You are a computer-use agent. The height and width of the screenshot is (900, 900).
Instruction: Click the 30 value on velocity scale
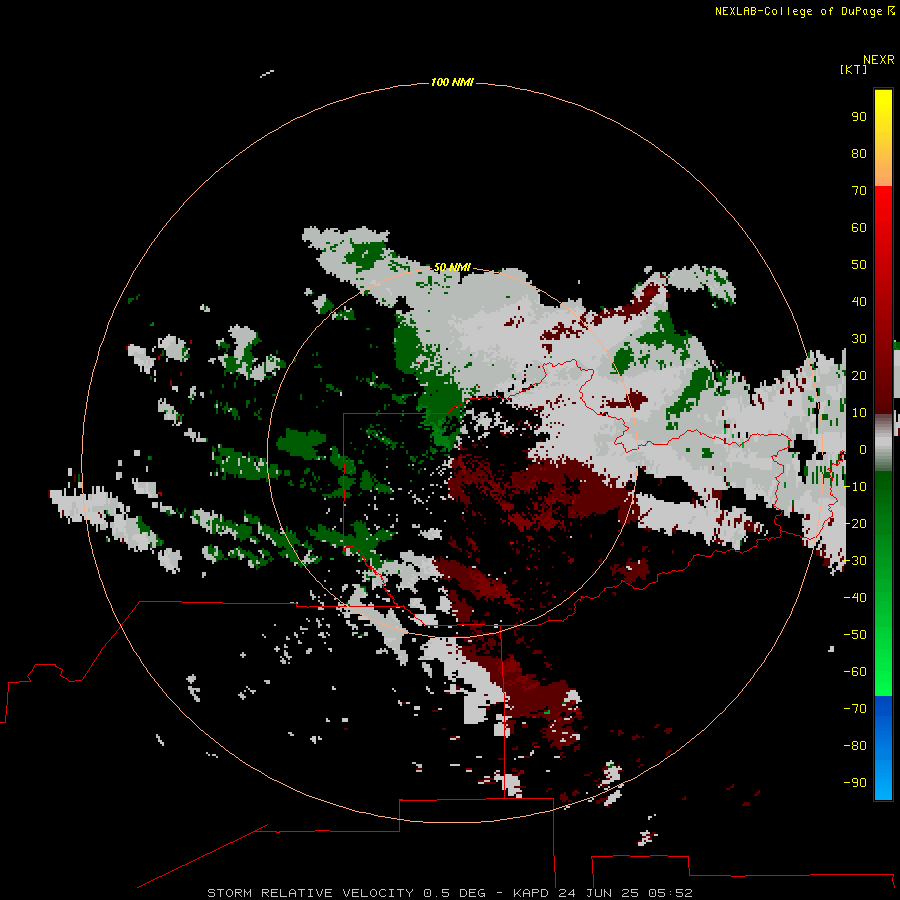pyautogui.click(x=859, y=339)
